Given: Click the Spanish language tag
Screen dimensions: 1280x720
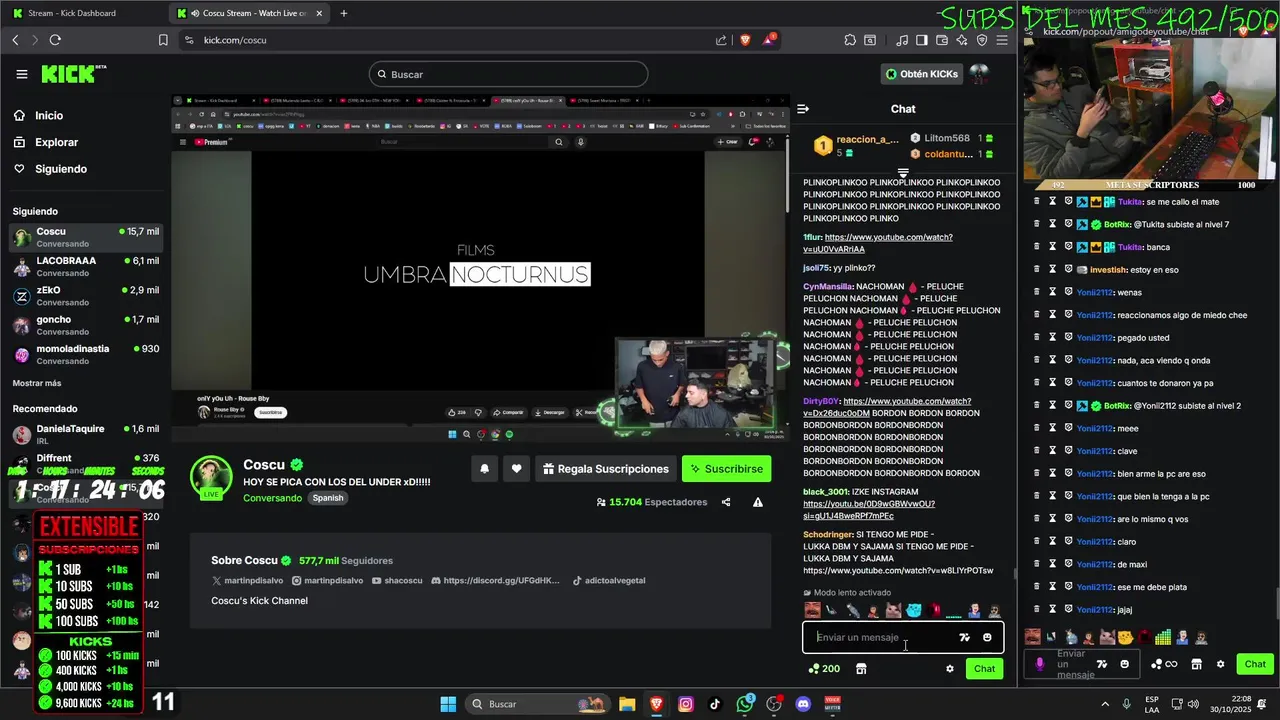Looking at the screenshot, I should point(327,498).
